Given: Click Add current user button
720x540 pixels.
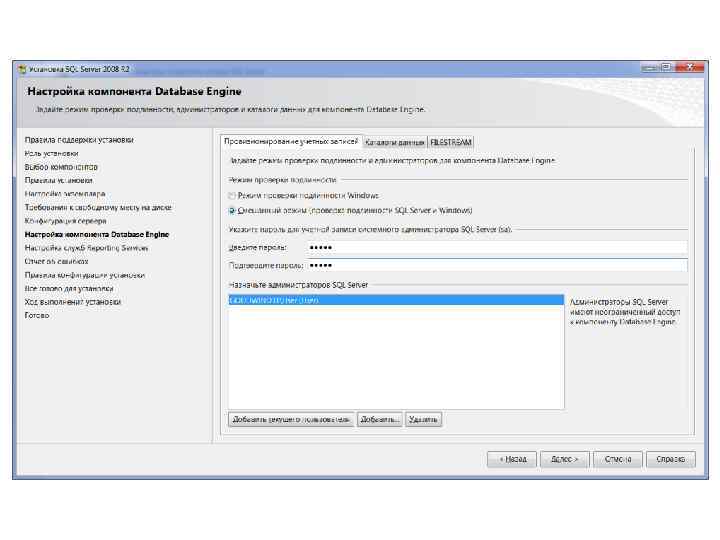Looking at the screenshot, I should 291,420.
